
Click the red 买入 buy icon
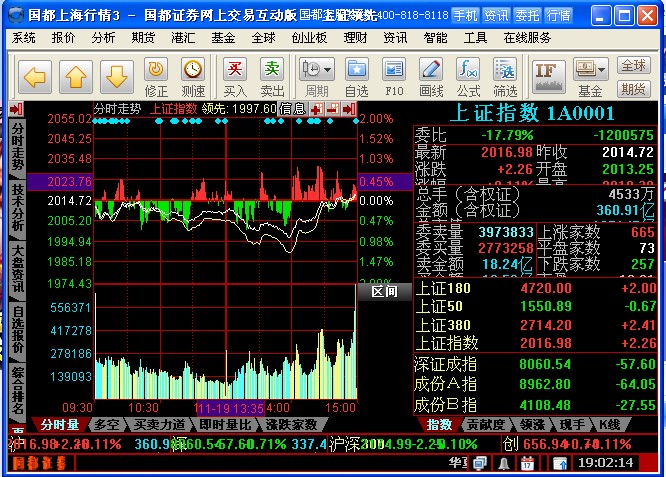[235, 69]
